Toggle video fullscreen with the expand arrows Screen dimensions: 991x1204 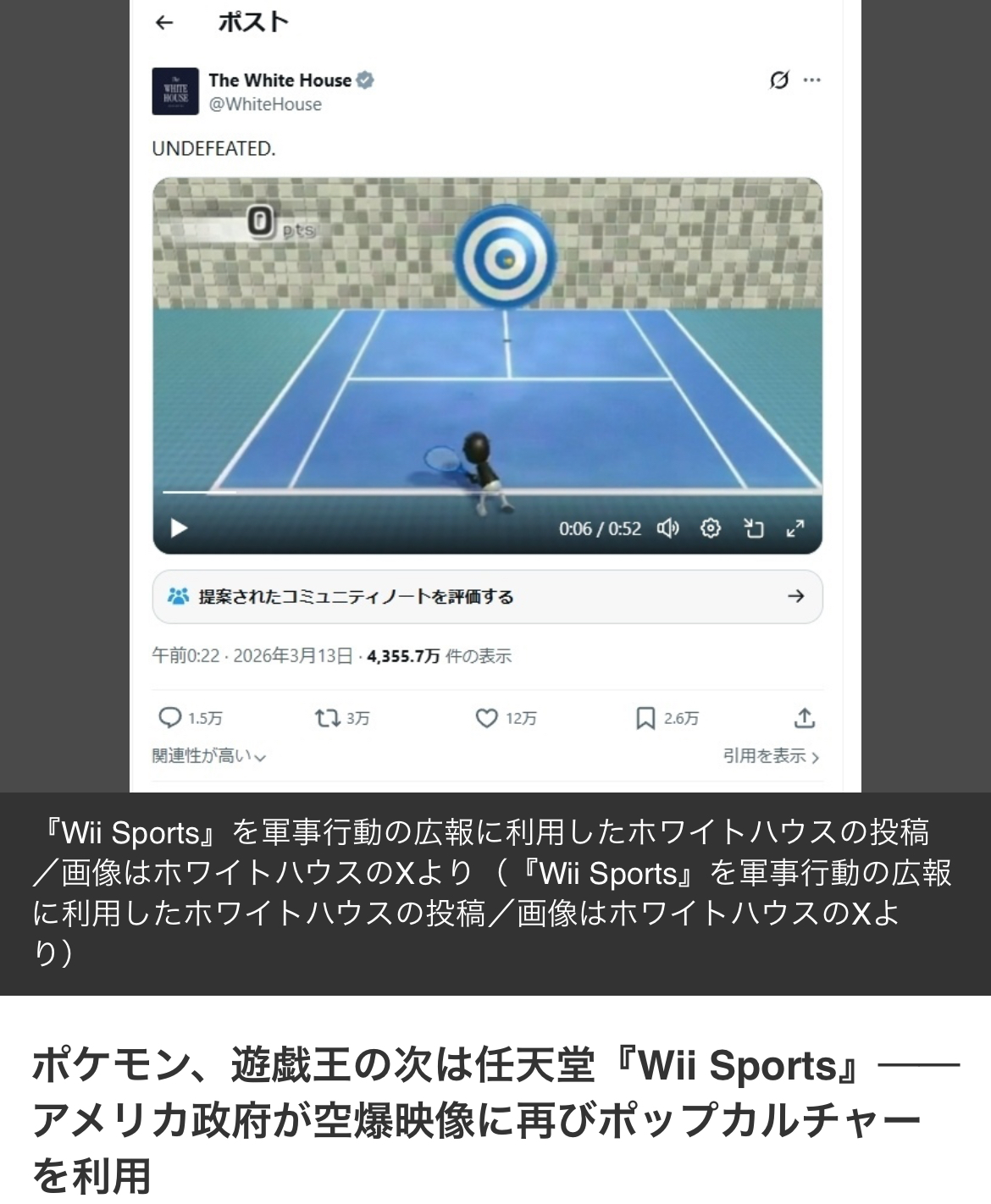[794, 529]
